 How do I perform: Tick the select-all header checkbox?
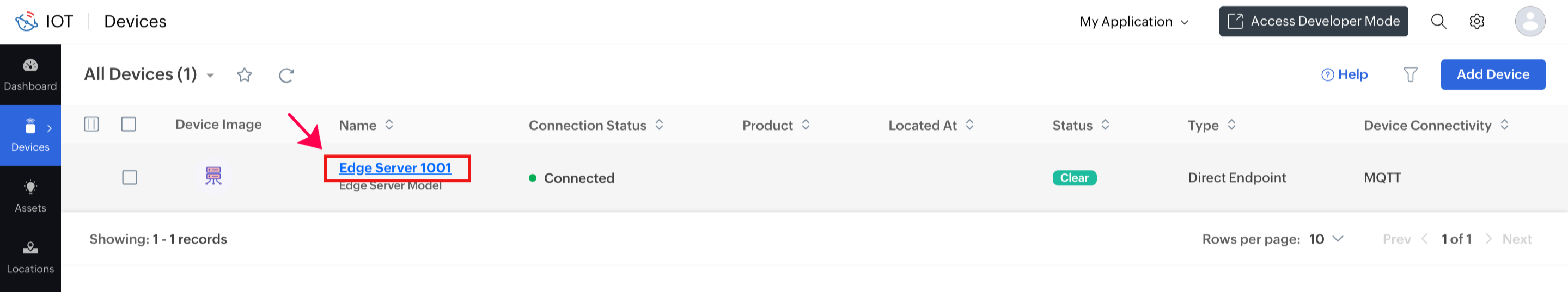point(129,124)
